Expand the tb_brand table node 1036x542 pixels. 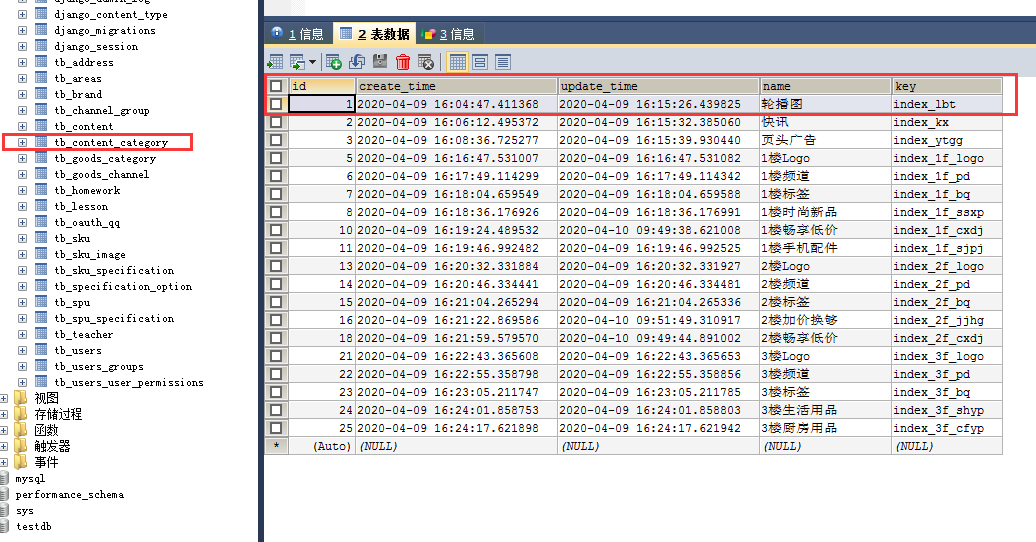pyautogui.click(x=22, y=94)
